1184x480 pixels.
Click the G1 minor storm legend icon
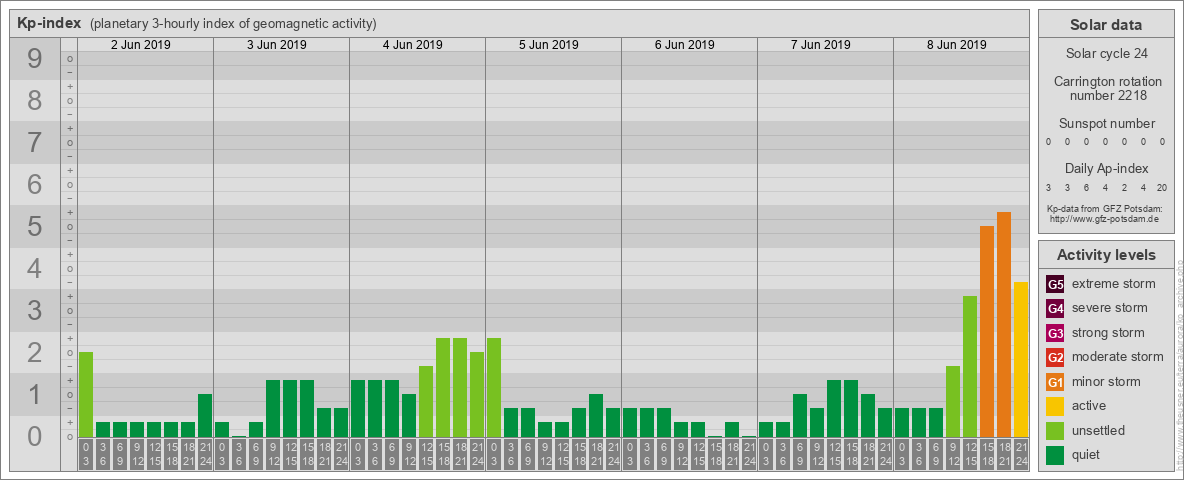[x=1056, y=381]
